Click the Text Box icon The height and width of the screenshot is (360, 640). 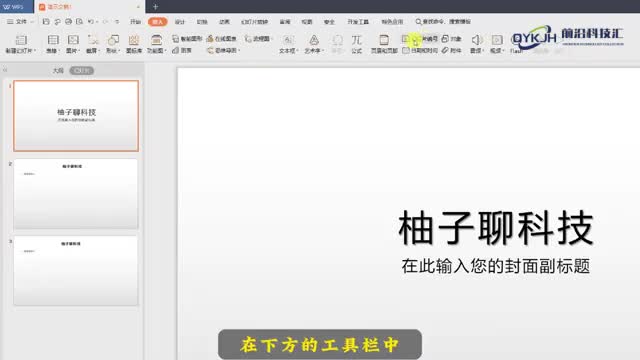click(288, 40)
